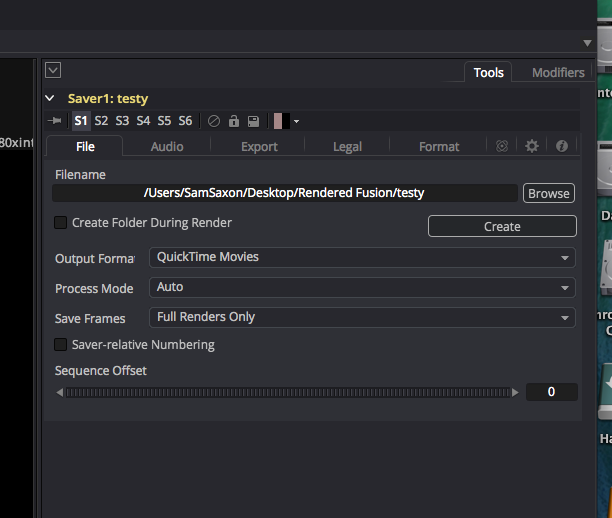
Task: Select settings version S4
Action: tap(143, 121)
